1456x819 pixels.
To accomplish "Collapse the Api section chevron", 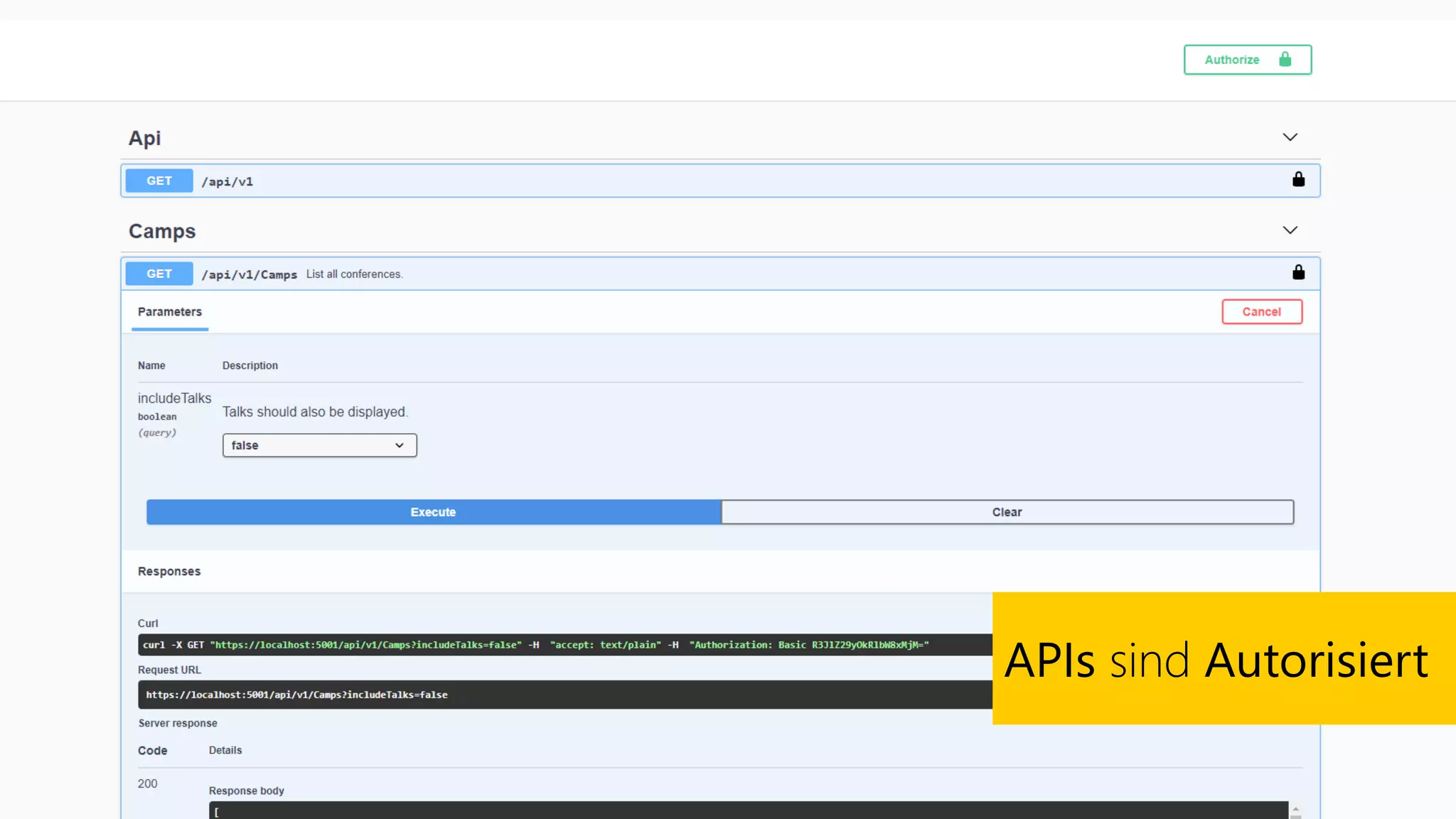I will pos(1290,137).
